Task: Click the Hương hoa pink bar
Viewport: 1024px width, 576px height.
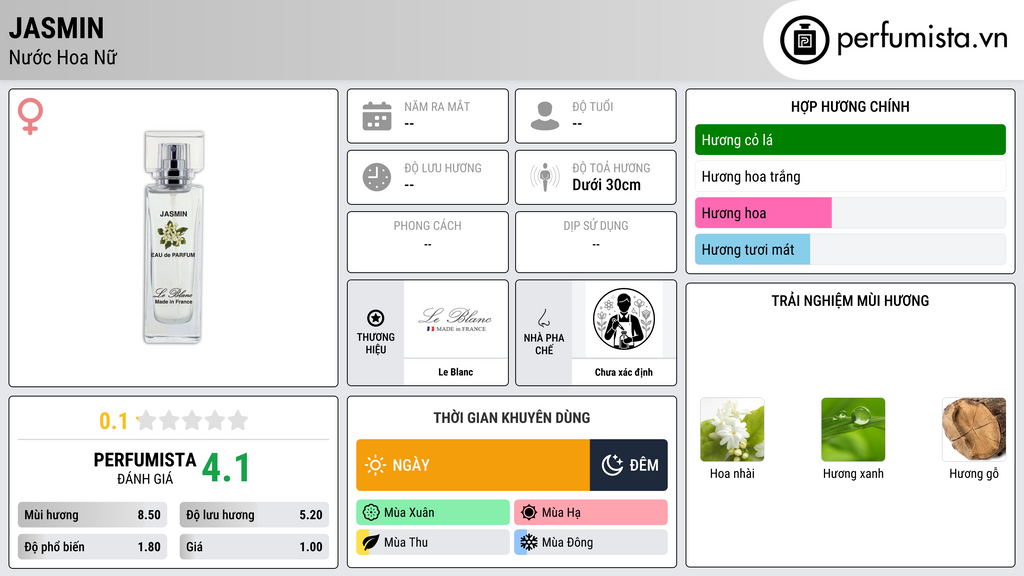Action: tap(763, 213)
